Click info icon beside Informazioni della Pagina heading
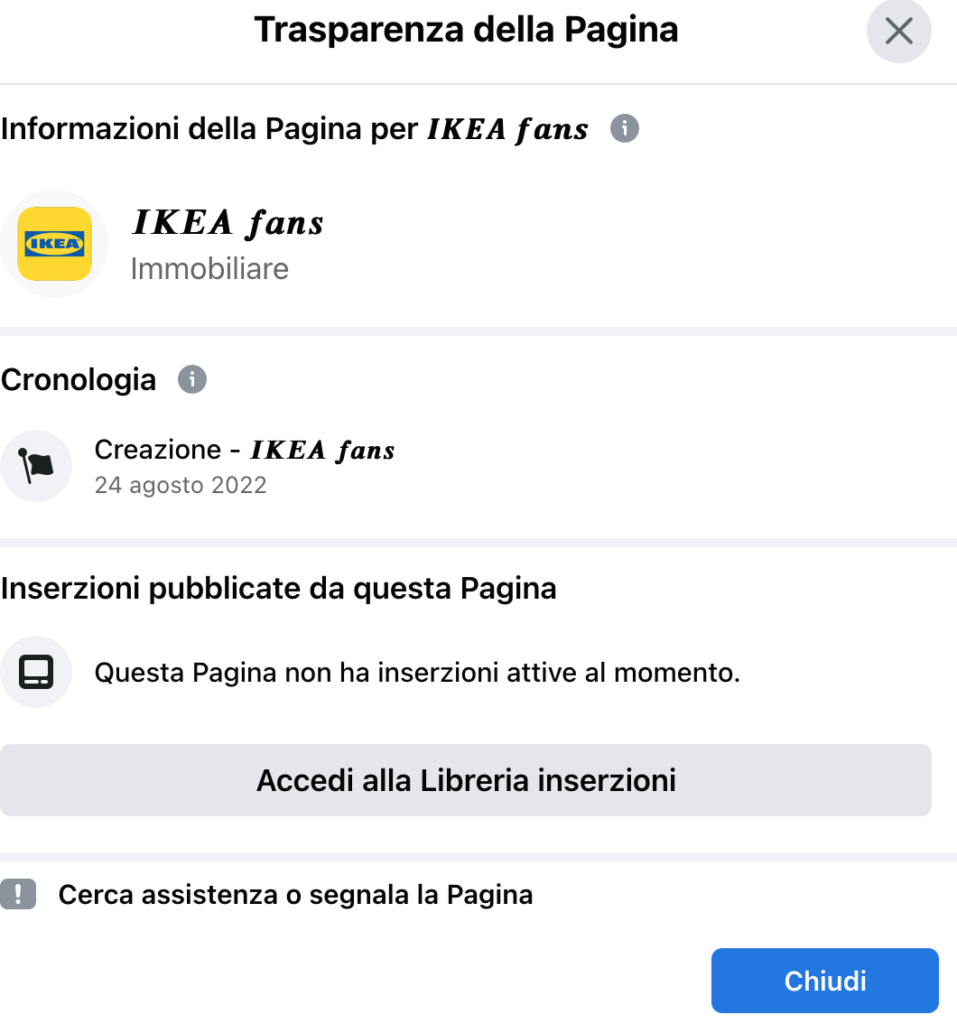The image size is (957, 1024). (x=624, y=129)
